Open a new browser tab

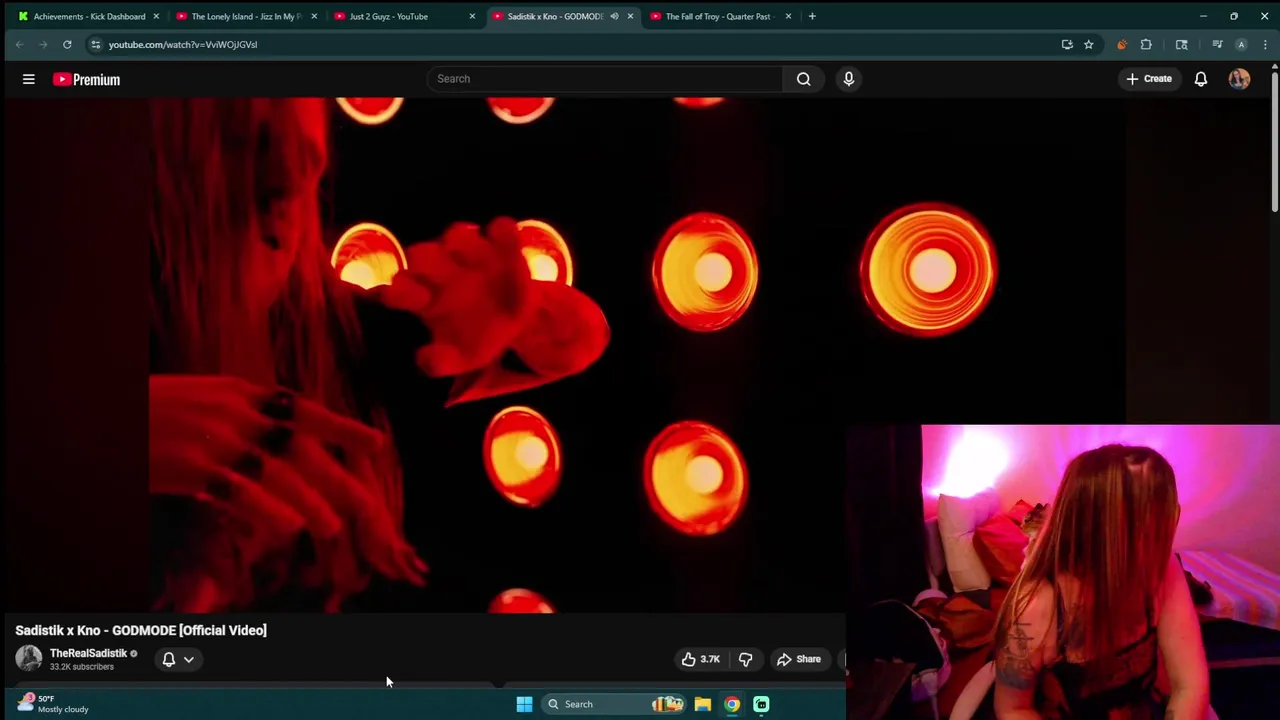(812, 16)
